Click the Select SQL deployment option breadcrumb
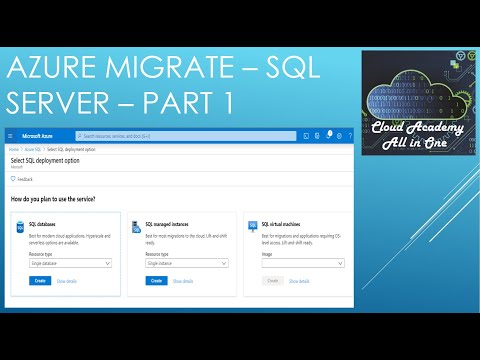 [x=71, y=149]
